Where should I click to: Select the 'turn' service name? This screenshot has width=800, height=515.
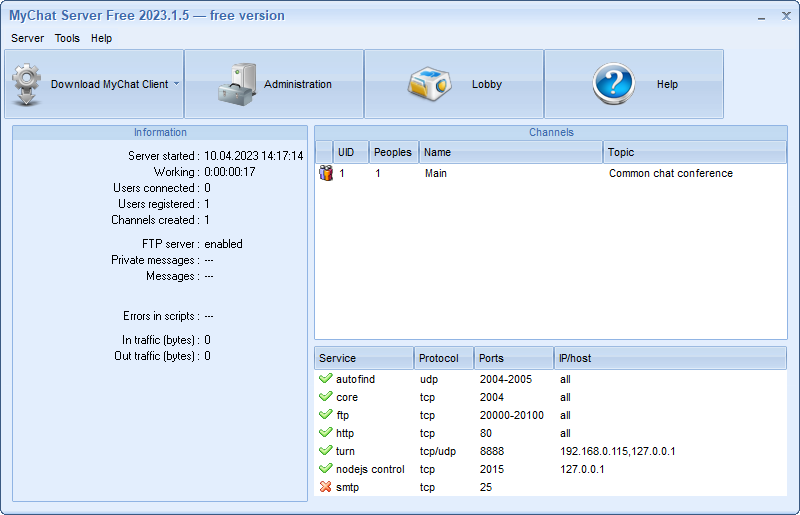coord(345,451)
